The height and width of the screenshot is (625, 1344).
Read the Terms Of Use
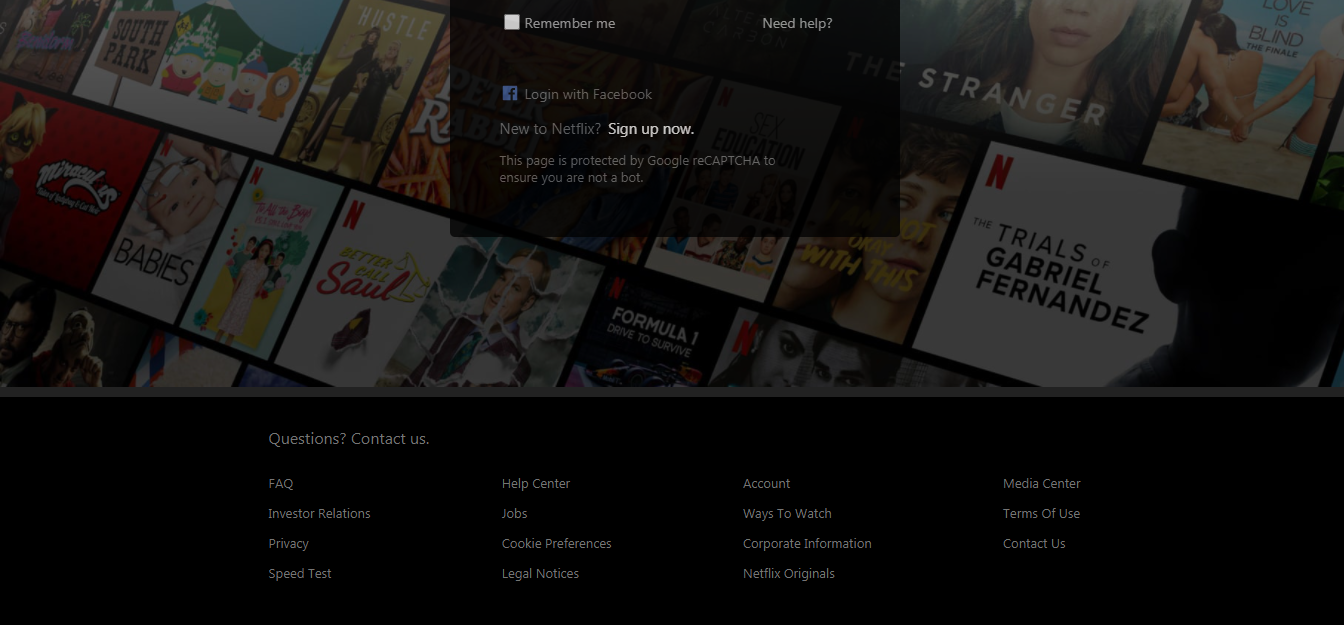tap(1041, 514)
